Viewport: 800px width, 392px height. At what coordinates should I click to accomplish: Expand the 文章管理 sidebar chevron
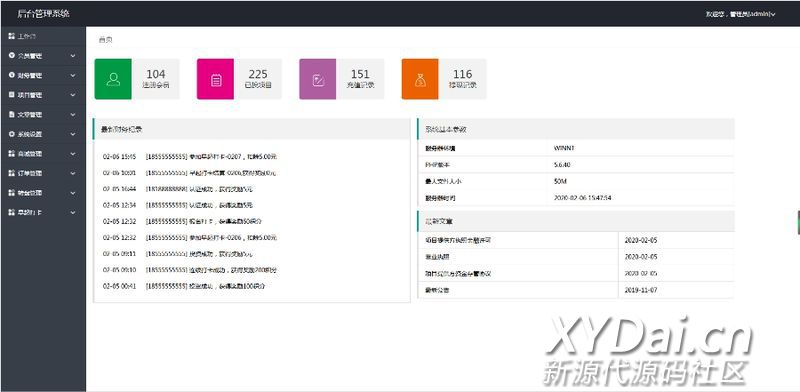(73, 114)
